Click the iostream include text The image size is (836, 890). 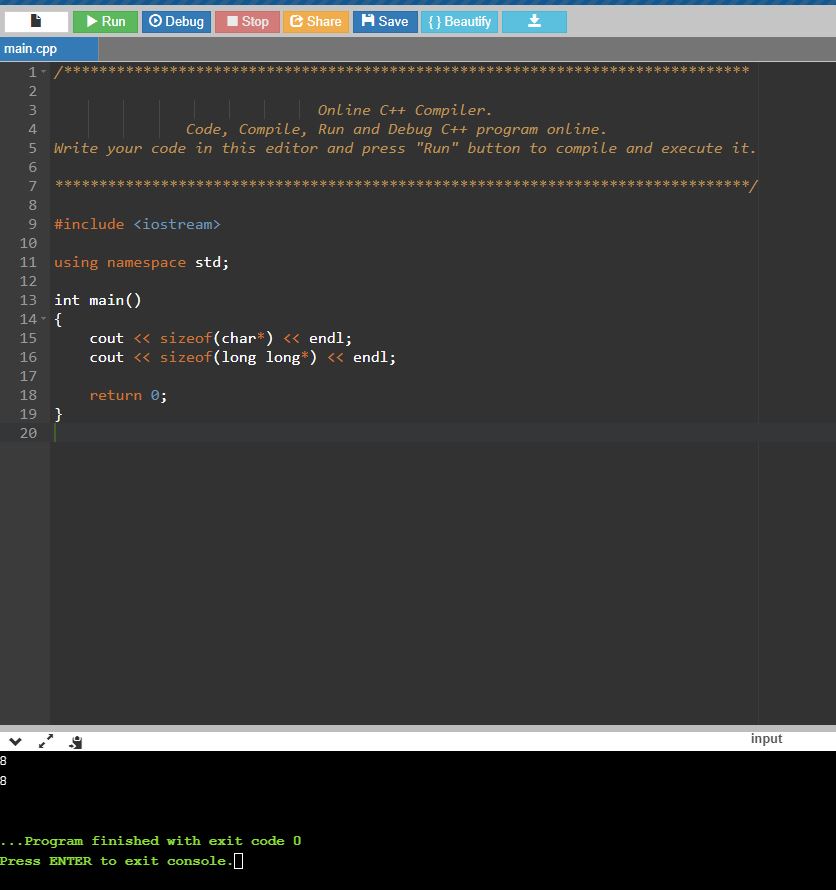pos(176,224)
